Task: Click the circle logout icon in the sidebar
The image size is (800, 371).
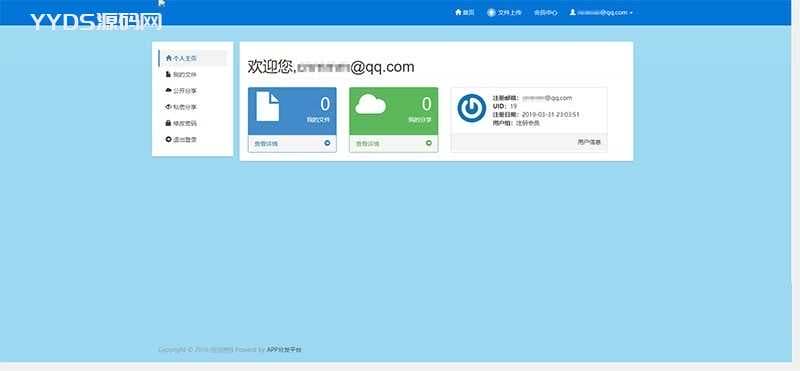Action: click(168, 139)
